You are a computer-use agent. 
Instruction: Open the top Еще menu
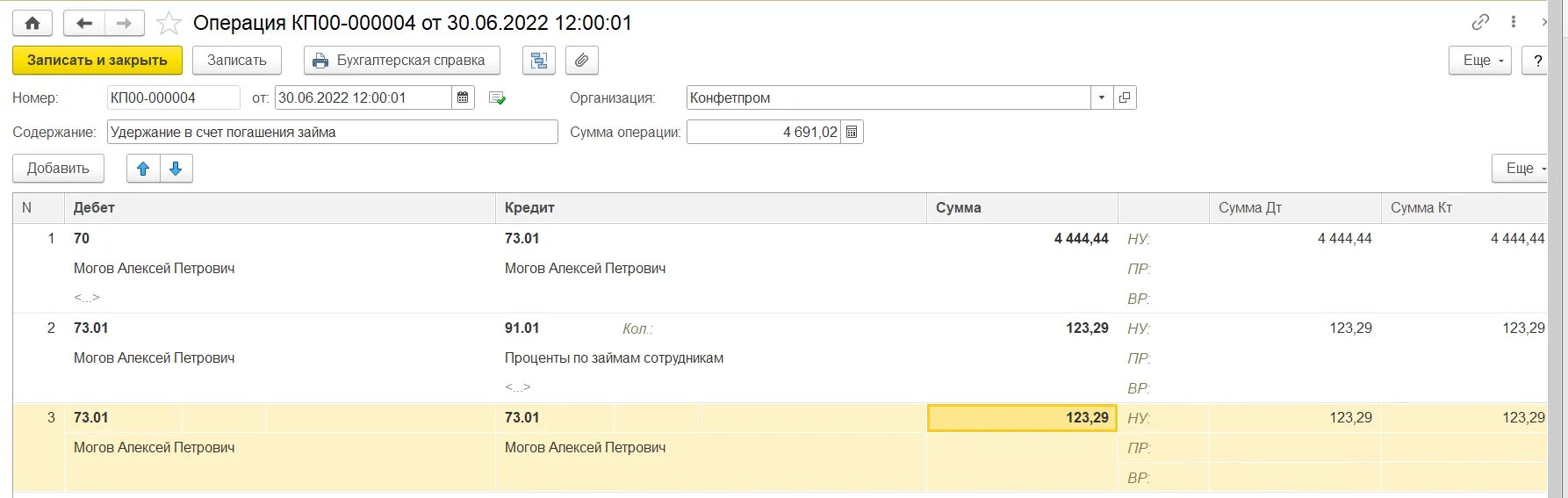(1480, 61)
